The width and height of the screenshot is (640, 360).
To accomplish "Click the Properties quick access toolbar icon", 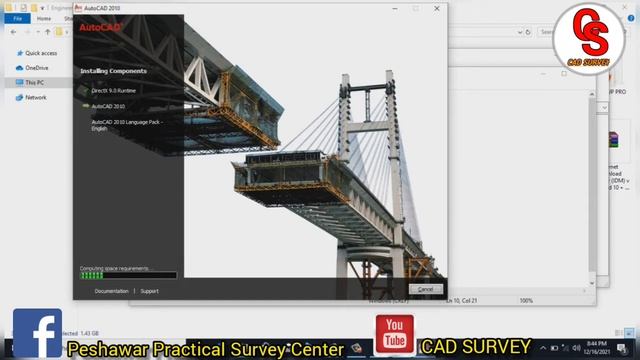I will tap(23, 8).
